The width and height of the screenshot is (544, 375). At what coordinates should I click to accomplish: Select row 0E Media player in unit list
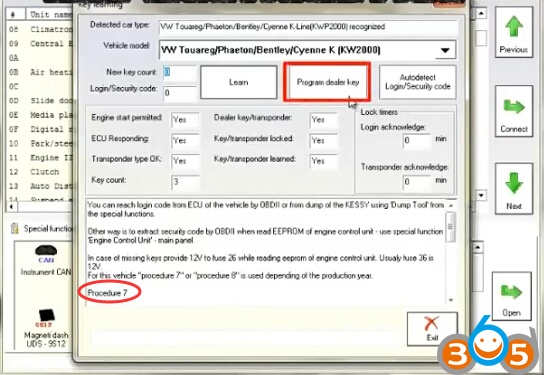(40, 115)
